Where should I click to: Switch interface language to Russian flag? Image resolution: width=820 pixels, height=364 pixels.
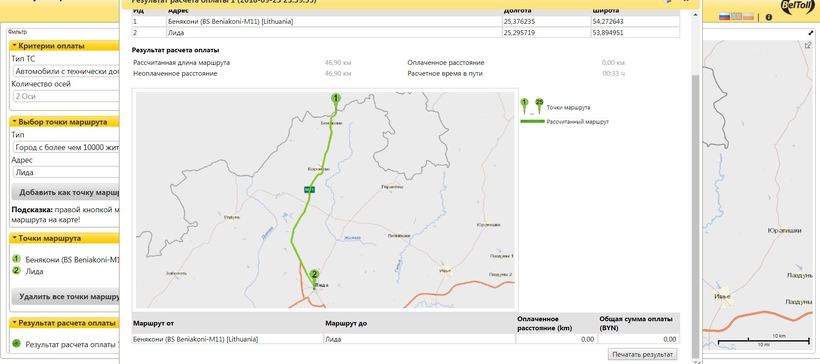[724, 17]
